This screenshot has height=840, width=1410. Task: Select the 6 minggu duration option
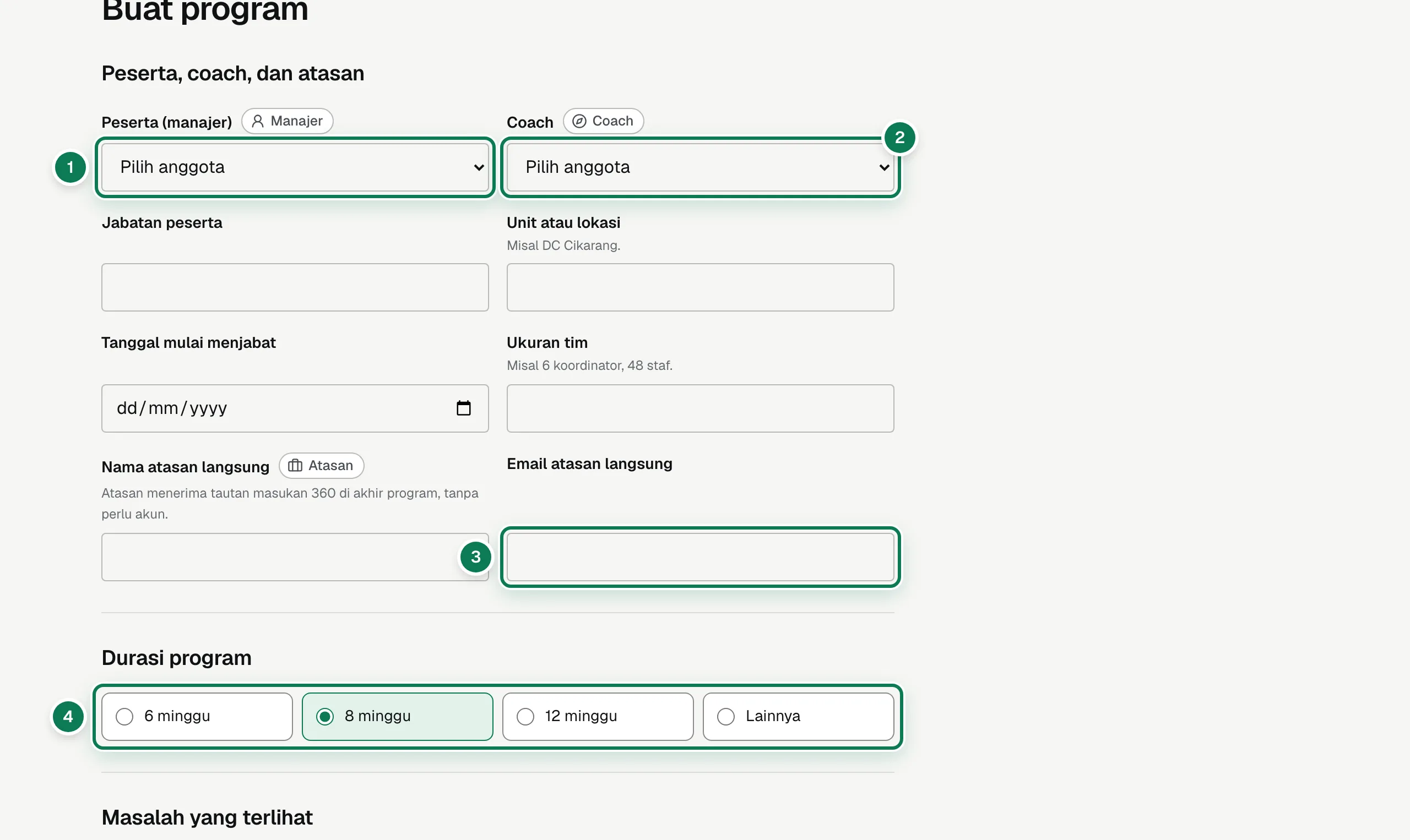coord(197,717)
